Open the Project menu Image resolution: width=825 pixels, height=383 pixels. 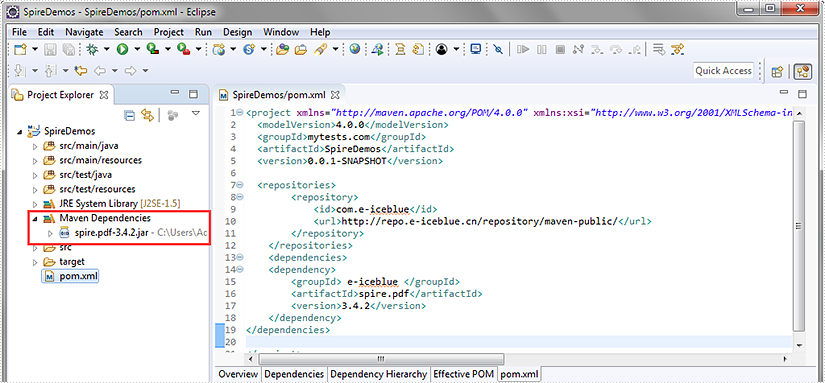(169, 32)
